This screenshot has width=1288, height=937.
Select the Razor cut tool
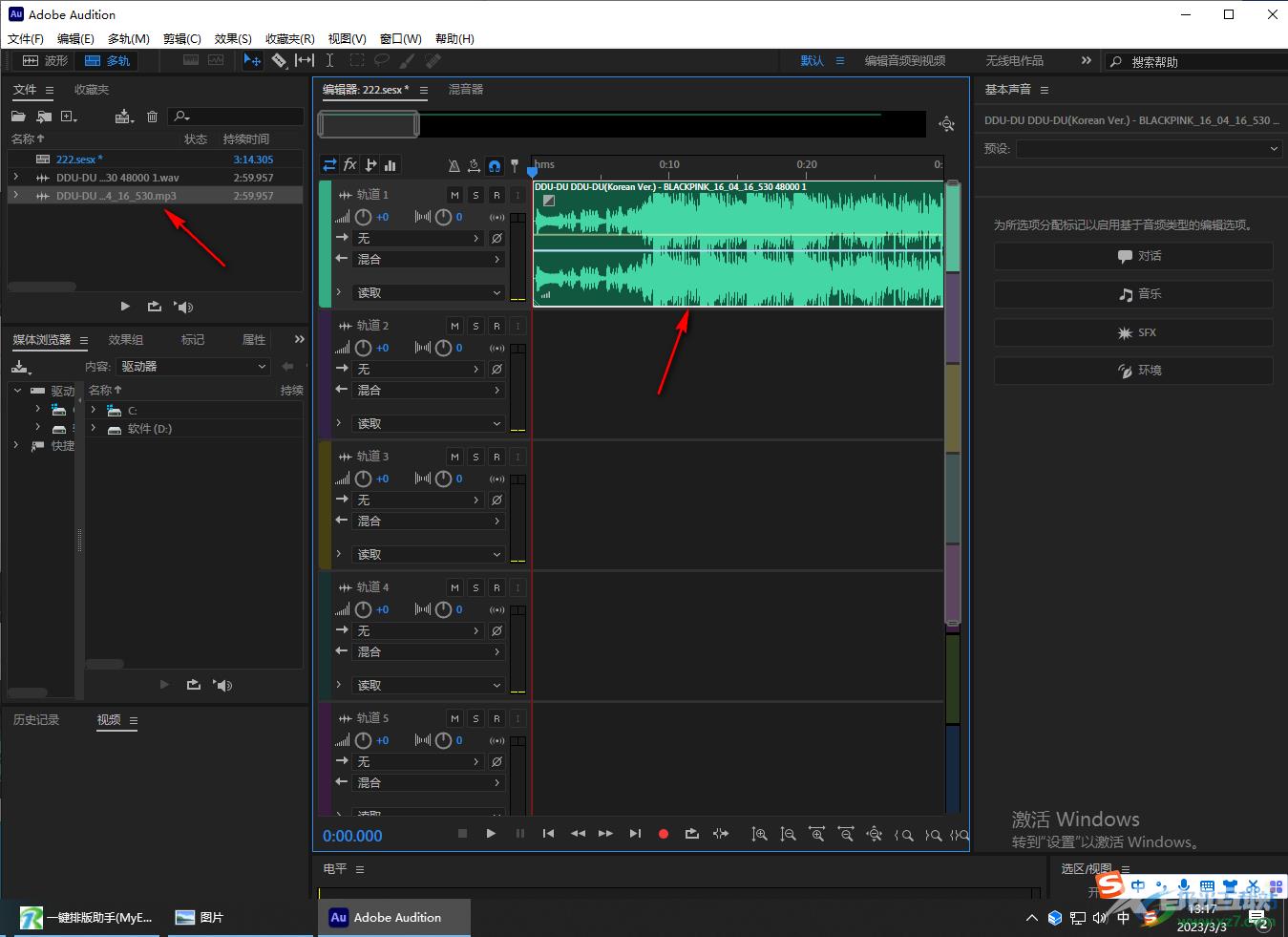tap(279, 60)
